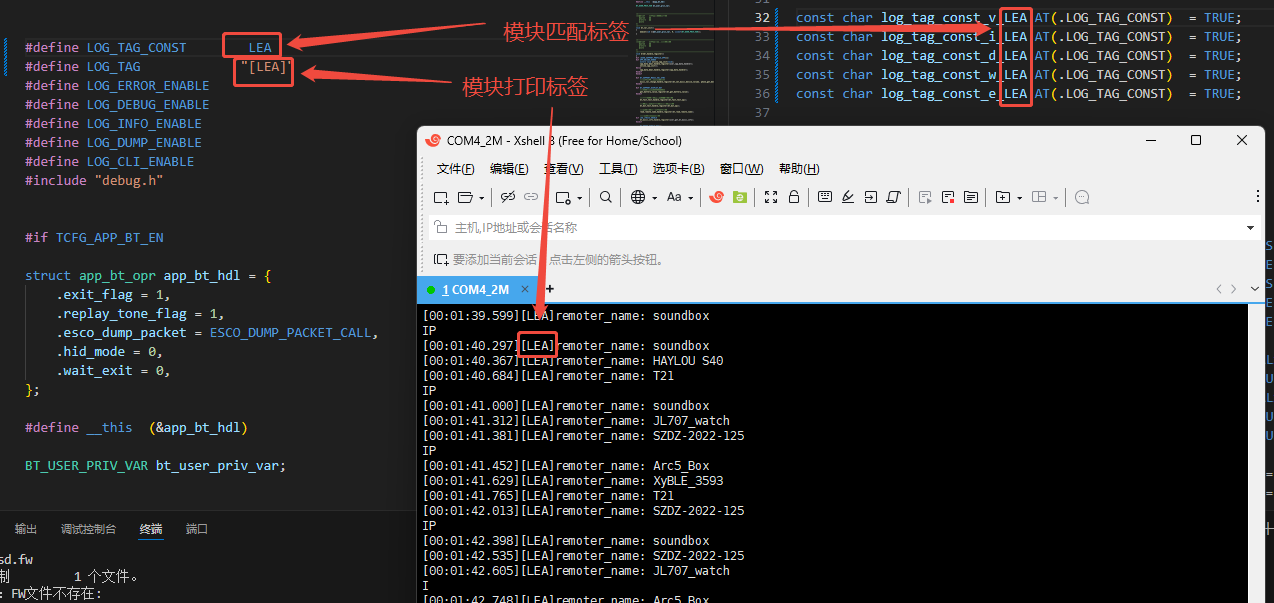This screenshot has width=1274, height=603.
Task: Open the Find magnifier icon in Xshell toolbar
Action: tap(606, 197)
